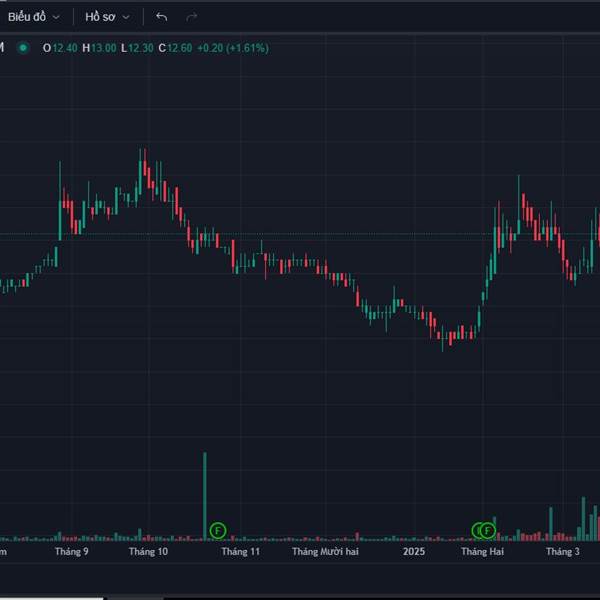Select the open price value 12.40
Viewport: 600px width, 600px height.
click(65, 48)
